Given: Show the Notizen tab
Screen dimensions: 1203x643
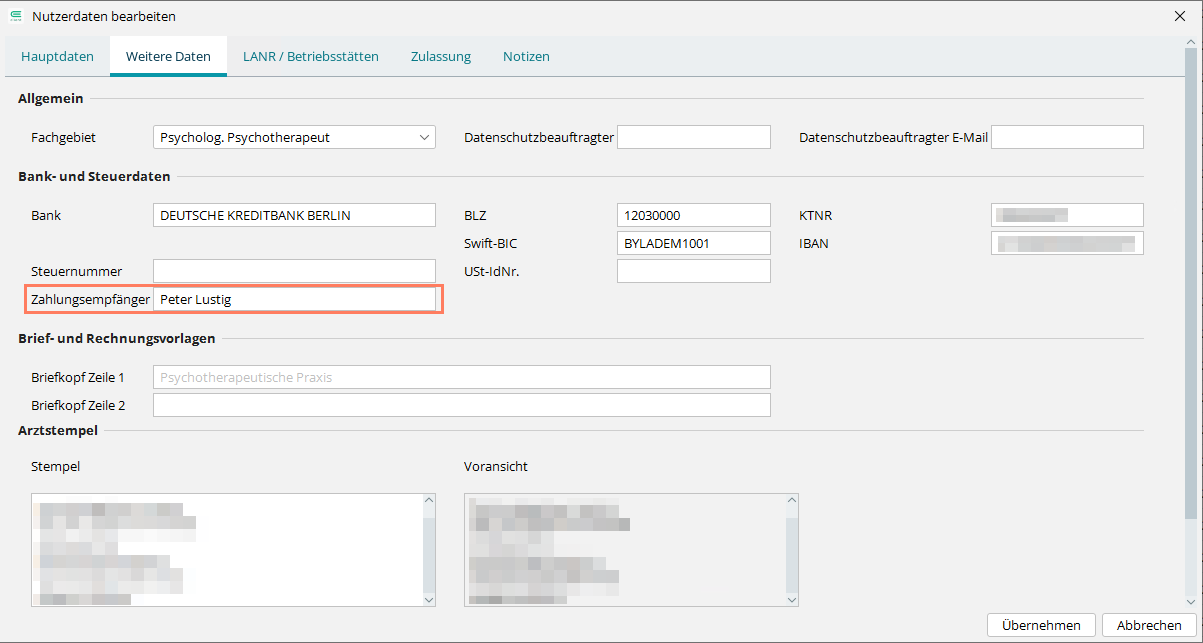Looking at the screenshot, I should click(x=526, y=56).
